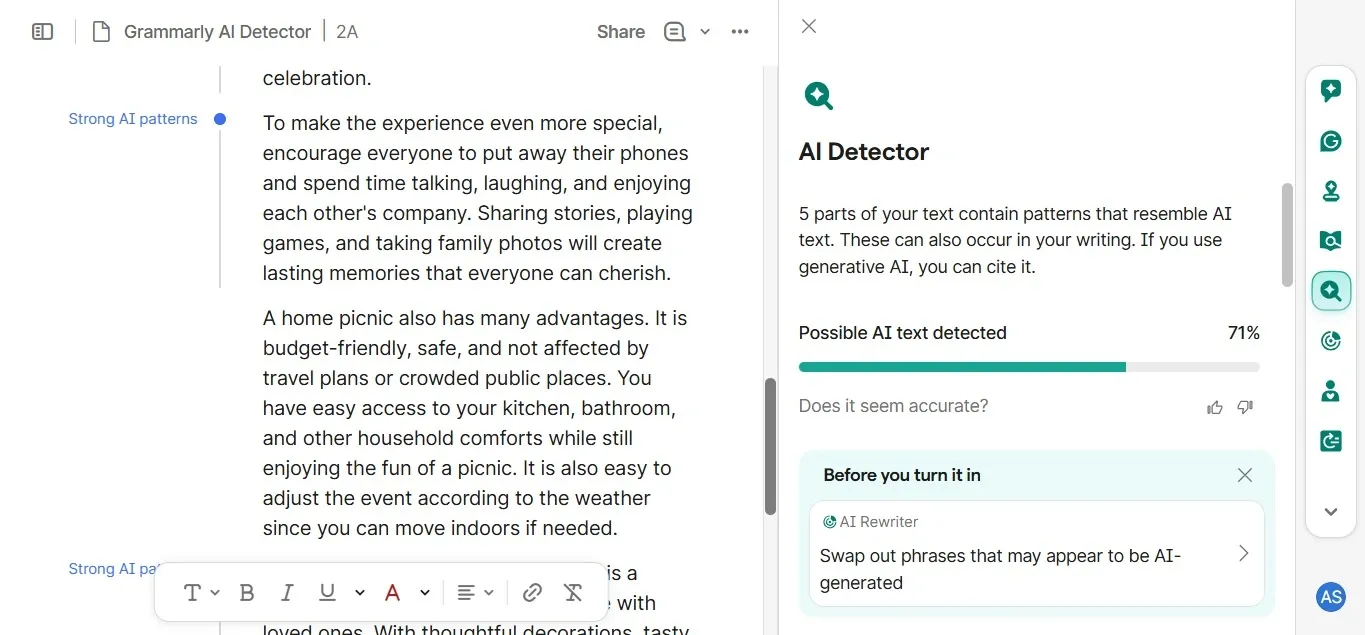This screenshot has width=1365, height=635.
Task: Give thumbs down on accuracy
Action: (x=1245, y=407)
